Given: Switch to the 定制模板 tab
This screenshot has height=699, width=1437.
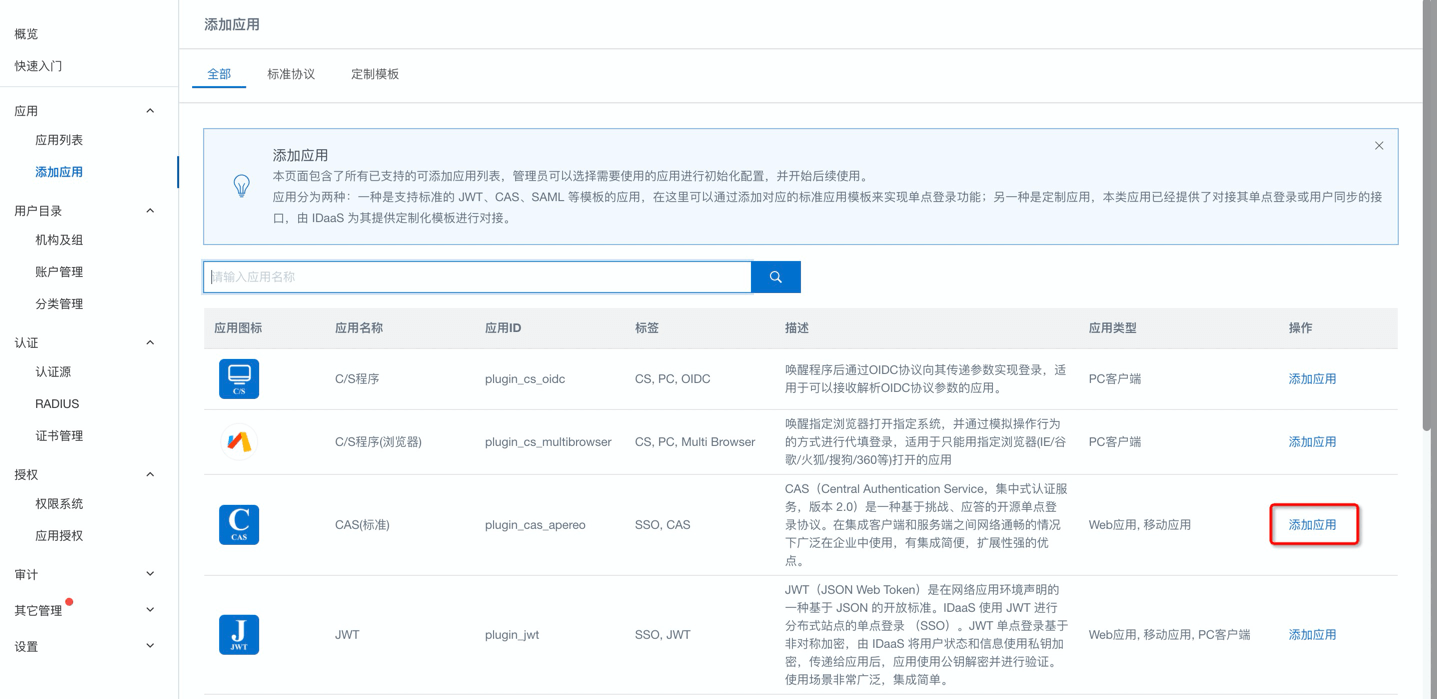Looking at the screenshot, I should (x=374, y=73).
